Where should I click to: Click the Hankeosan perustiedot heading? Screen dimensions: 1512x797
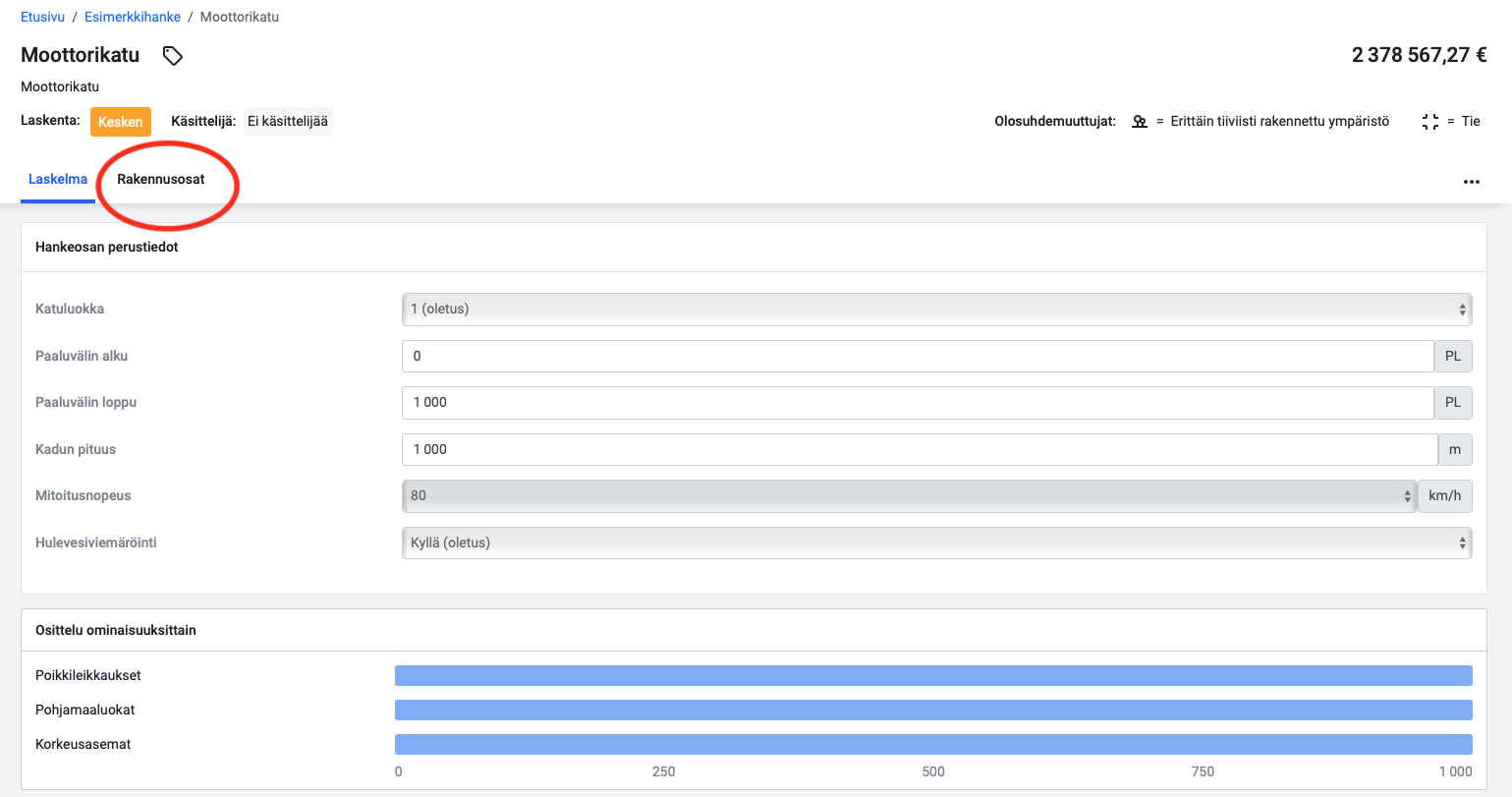tap(107, 247)
